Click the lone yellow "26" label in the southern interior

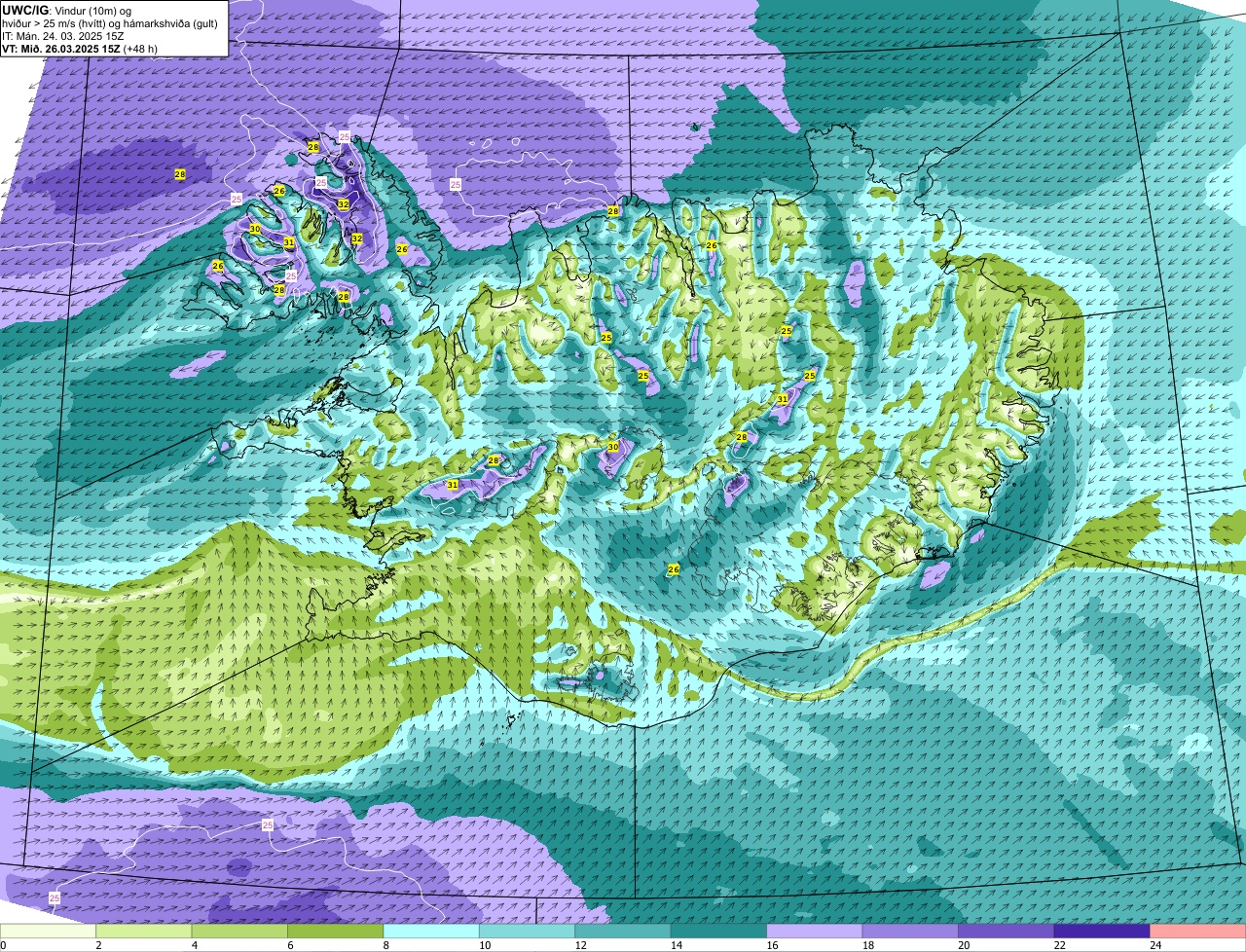point(674,568)
